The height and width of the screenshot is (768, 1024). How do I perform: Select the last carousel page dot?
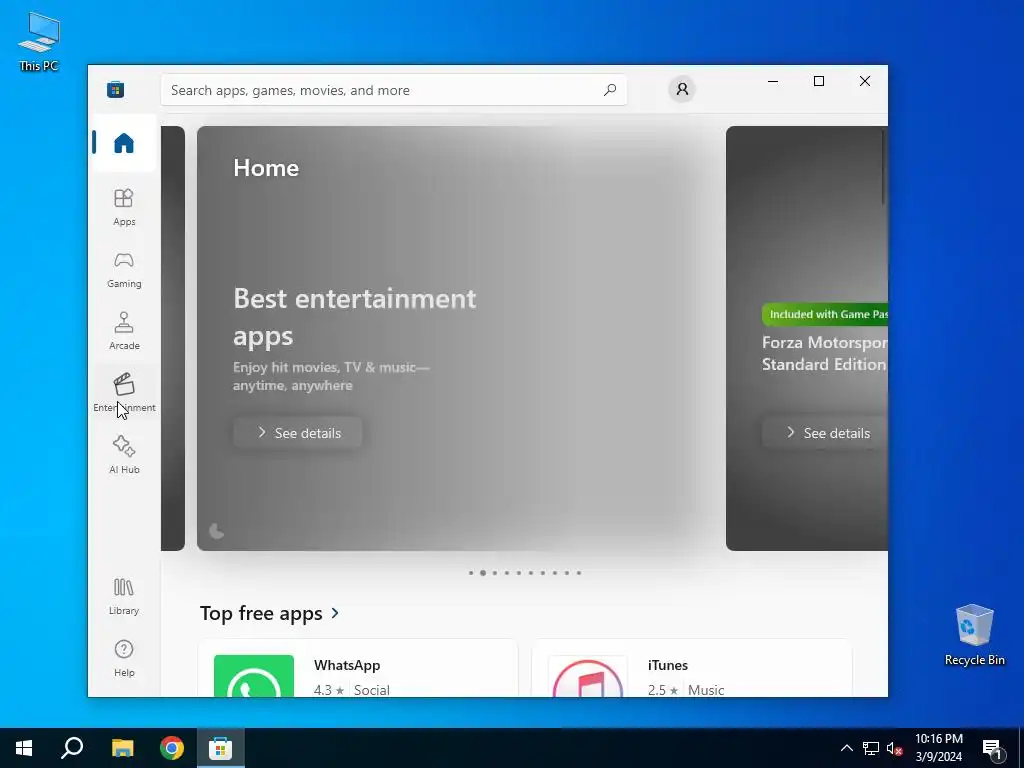(579, 573)
